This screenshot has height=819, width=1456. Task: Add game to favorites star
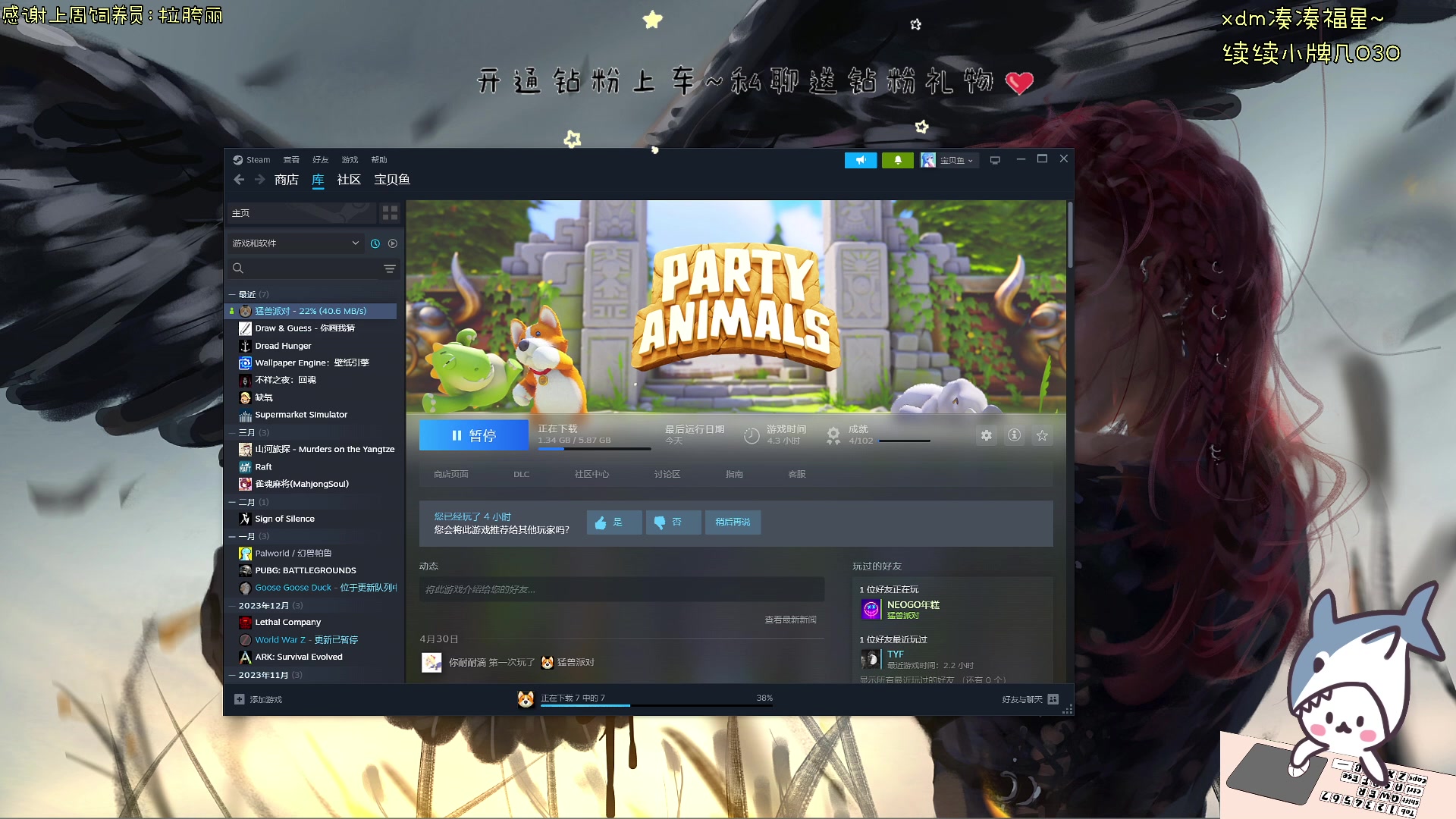[x=1042, y=435]
